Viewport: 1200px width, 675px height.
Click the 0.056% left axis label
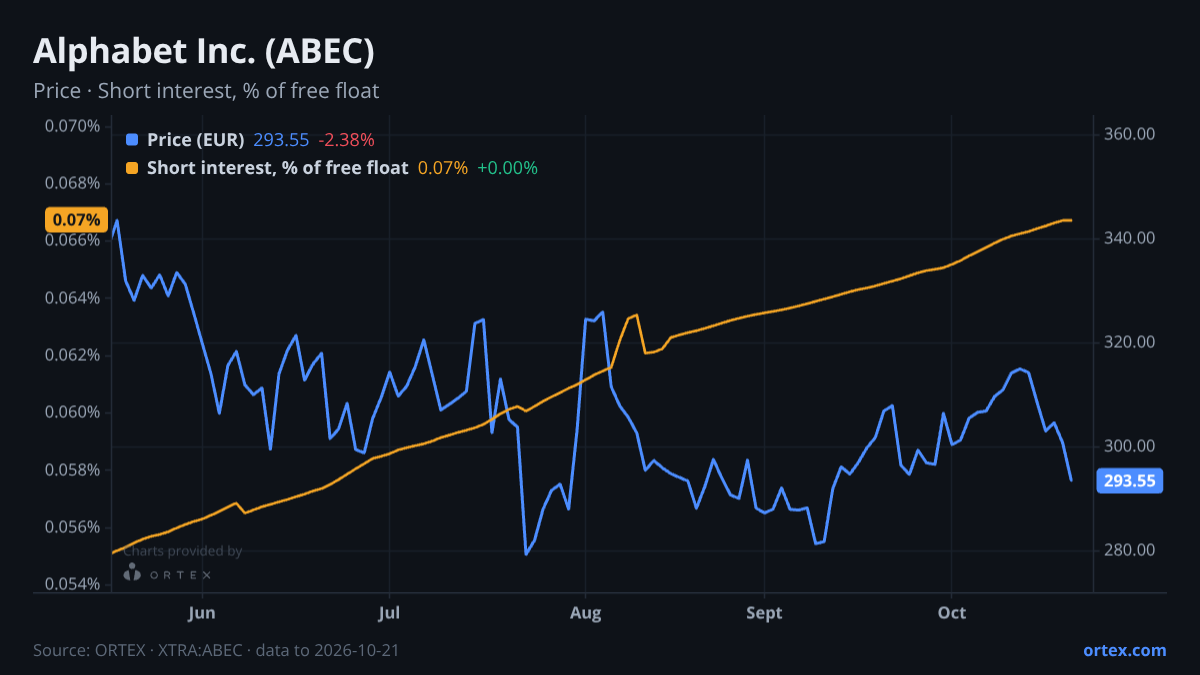pyautogui.click(x=72, y=527)
